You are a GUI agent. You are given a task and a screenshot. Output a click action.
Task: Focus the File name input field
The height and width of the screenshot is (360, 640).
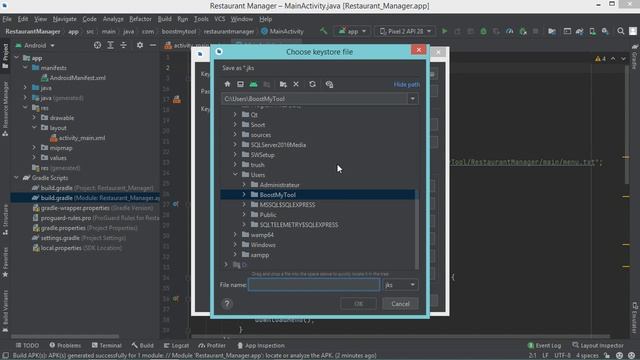click(x=314, y=284)
